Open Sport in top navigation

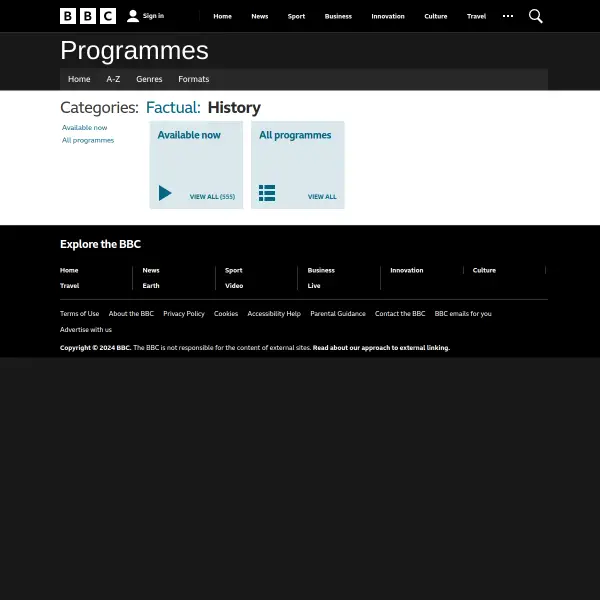click(x=296, y=16)
